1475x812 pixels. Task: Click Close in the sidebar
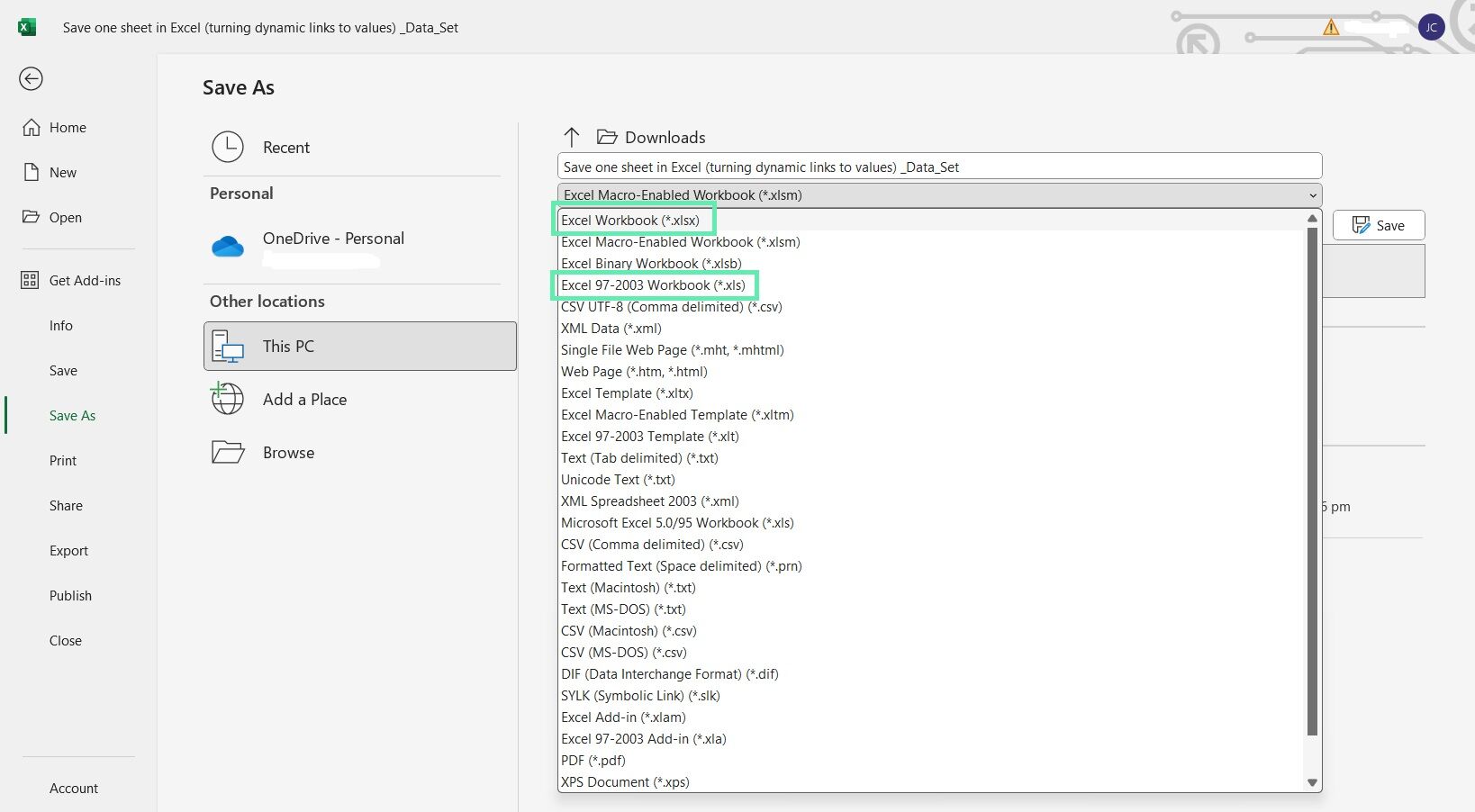[x=65, y=641]
